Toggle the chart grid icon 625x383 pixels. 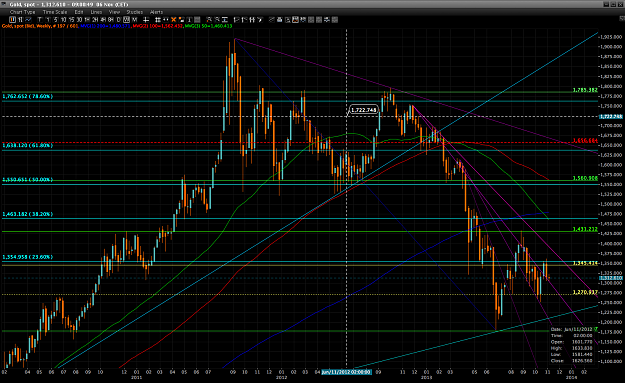[x=158, y=20]
